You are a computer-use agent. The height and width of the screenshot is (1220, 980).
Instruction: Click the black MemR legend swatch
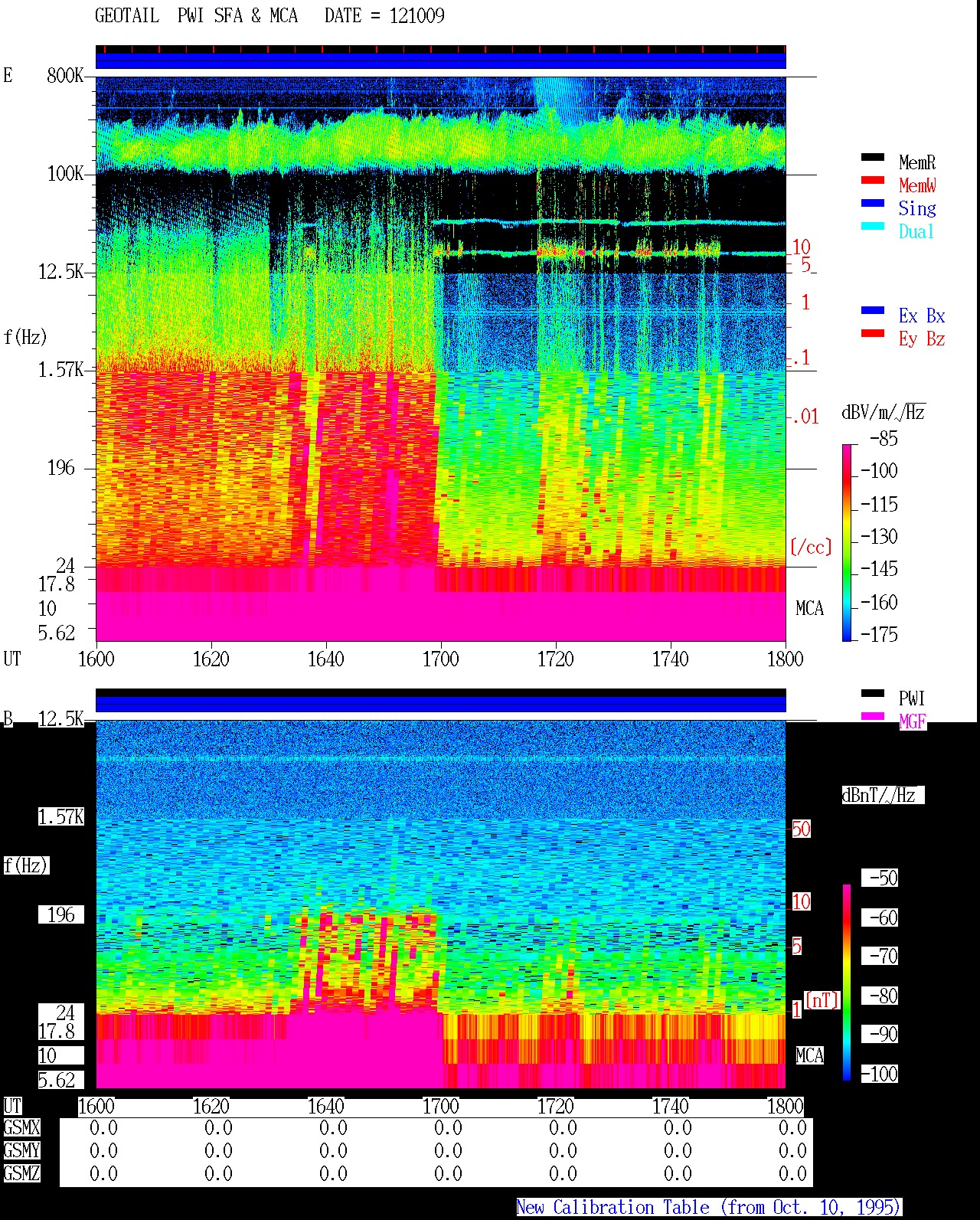873,158
